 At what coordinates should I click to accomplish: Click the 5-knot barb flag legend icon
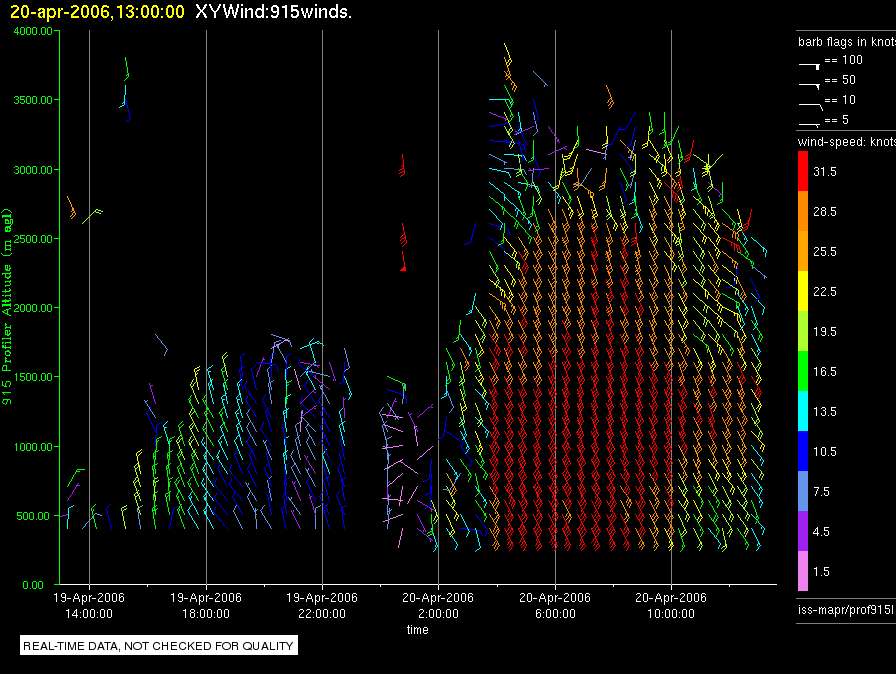pyautogui.click(x=809, y=123)
